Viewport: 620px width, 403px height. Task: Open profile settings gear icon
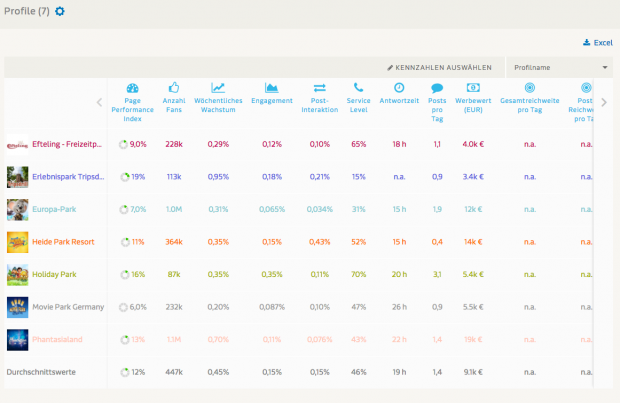[x=60, y=11]
